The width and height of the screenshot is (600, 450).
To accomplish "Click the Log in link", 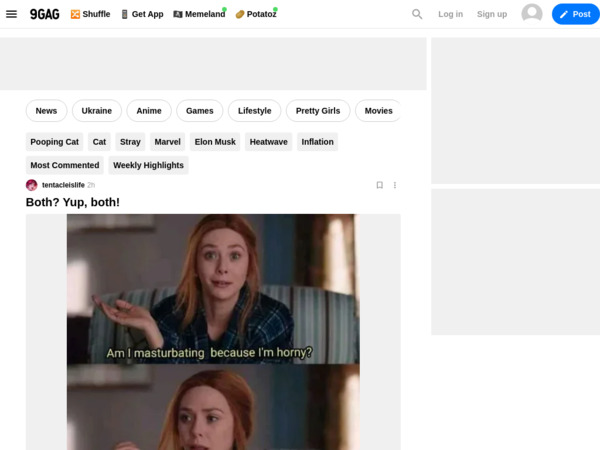I will coord(450,14).
